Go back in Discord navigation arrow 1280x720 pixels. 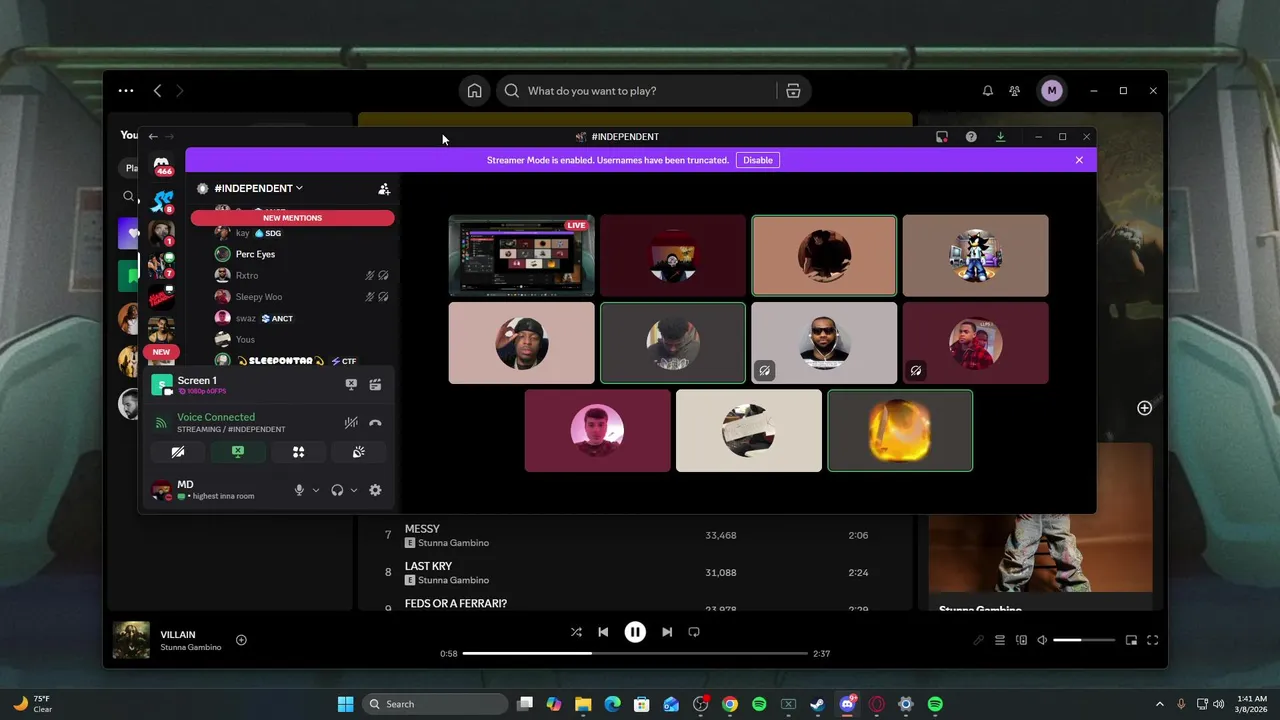coord(153,137)
